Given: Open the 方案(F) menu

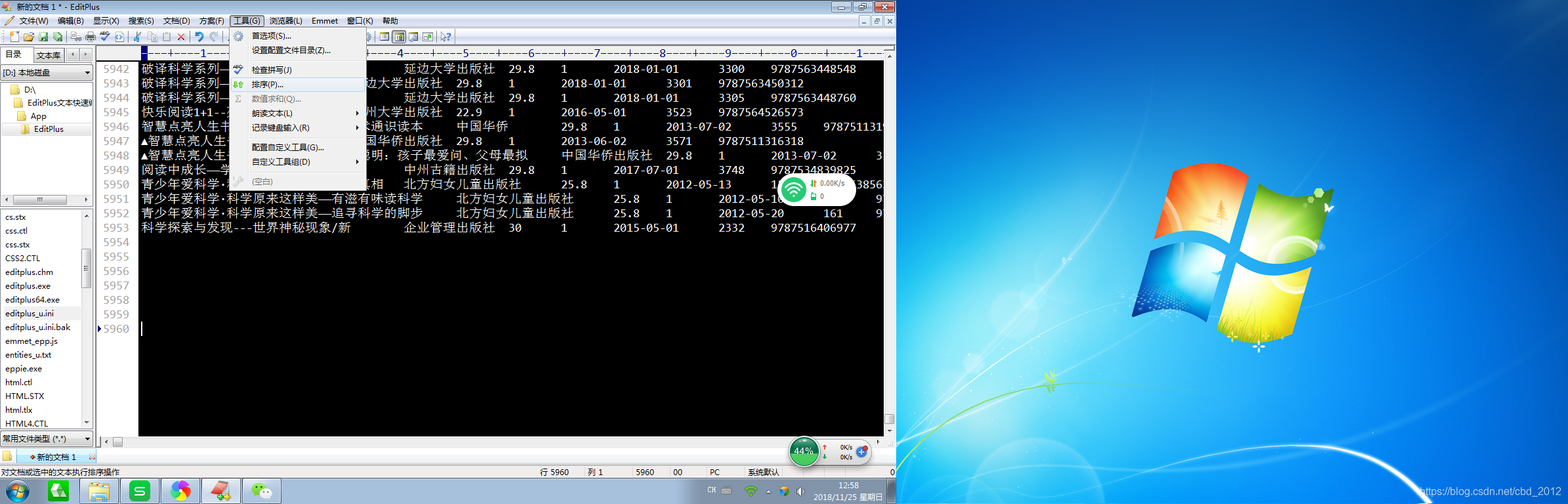Looking at the screenshot, I should (x=211, y=21).
